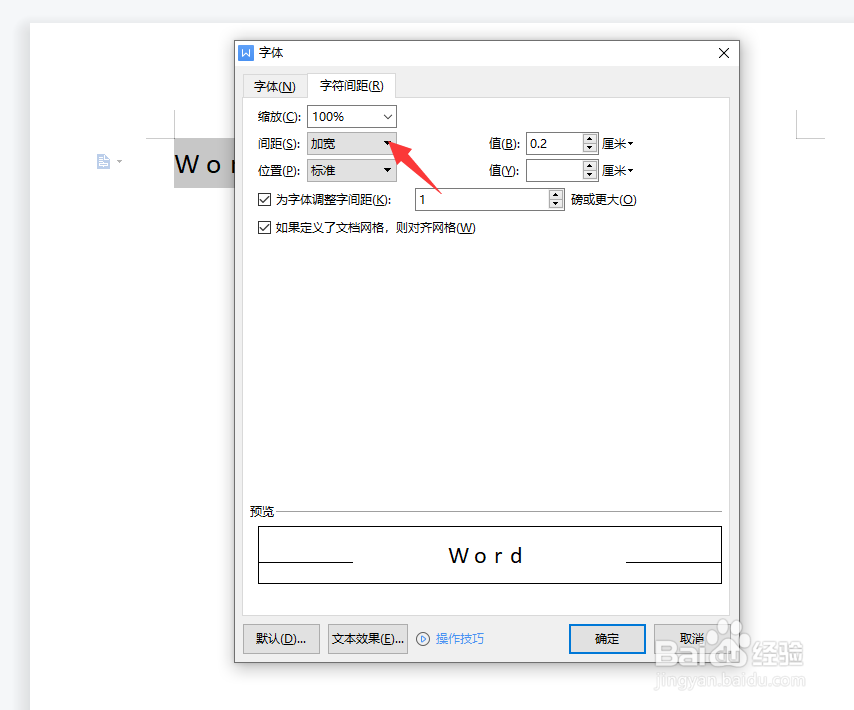
Task: Open the 厘米 unit dropdown beside 值(Y)
Action: 618,170
